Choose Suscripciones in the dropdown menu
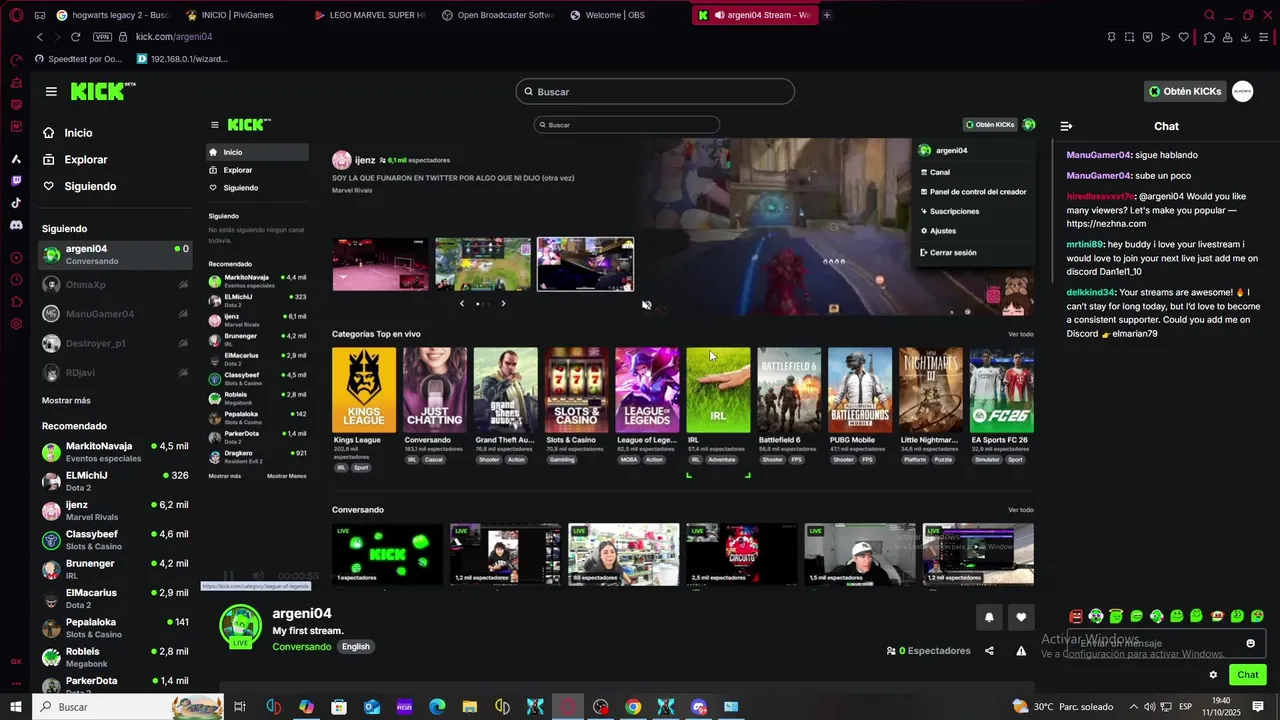Image resolution: width=1280 pixels, height=720 pixels. point(950,212)
